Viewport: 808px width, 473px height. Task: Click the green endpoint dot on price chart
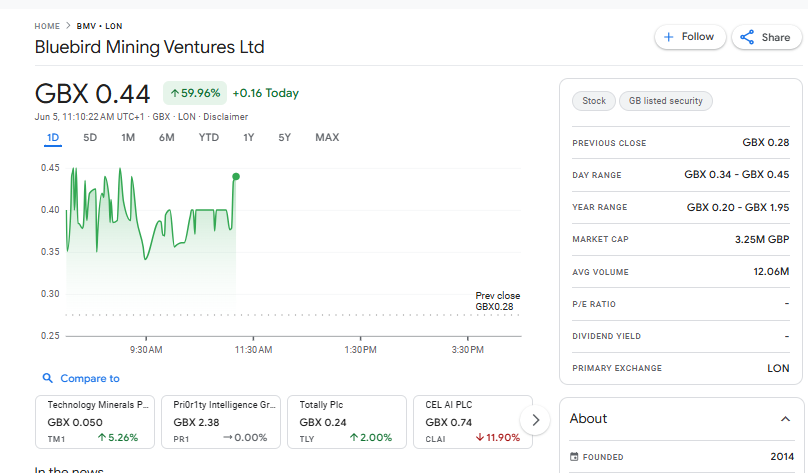pyautogui.click(x=236, y=177)
